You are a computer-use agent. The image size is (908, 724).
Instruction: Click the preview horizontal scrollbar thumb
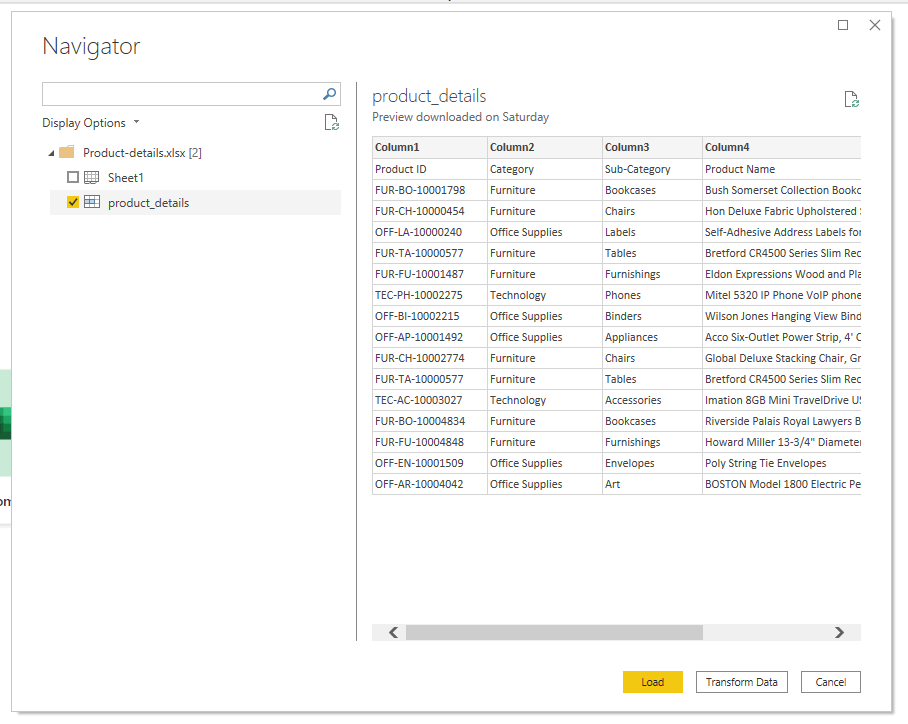(554, 632)
